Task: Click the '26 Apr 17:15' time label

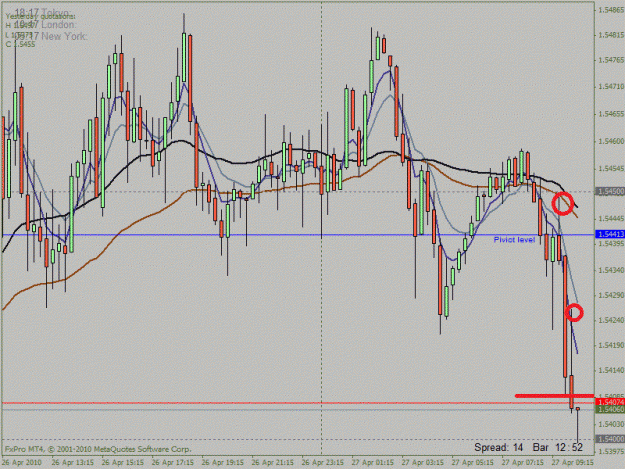Action: (x=173, y=463)
